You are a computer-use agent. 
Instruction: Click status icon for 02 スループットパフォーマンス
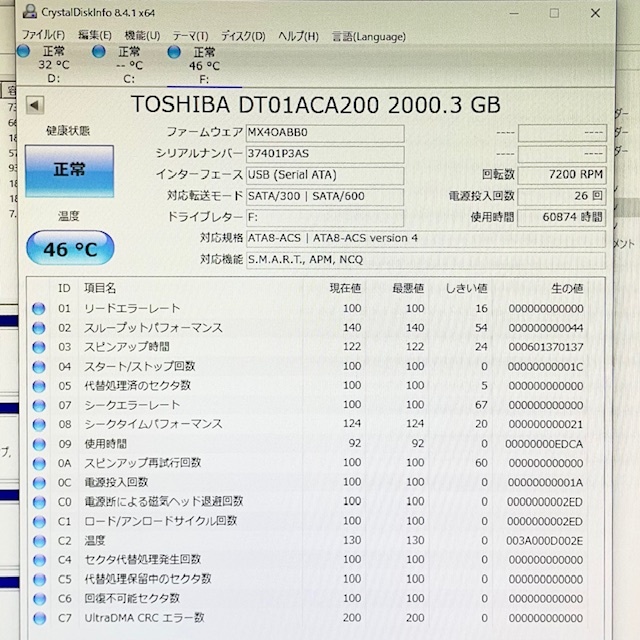click(39, 328)
